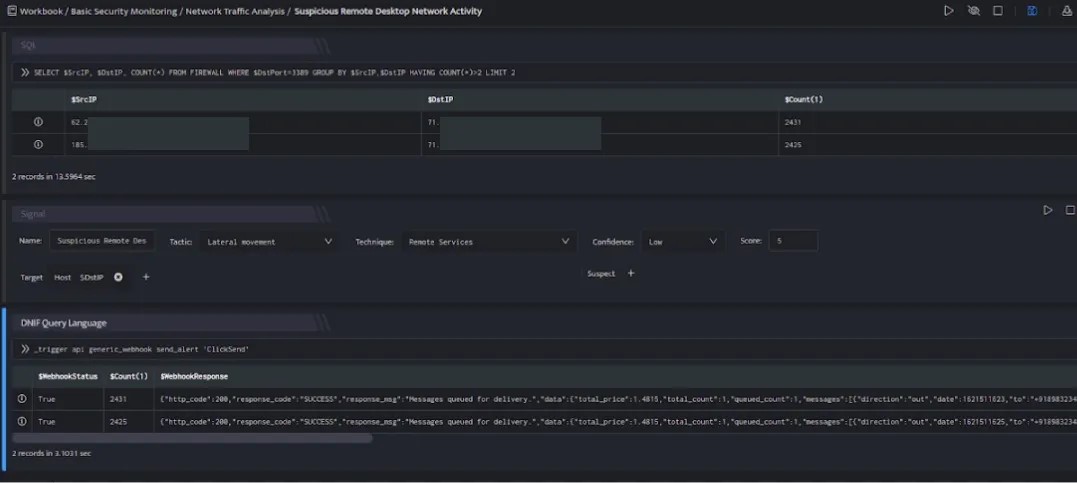Open the Confidence dropdown showing Low

tap(682, 241)
